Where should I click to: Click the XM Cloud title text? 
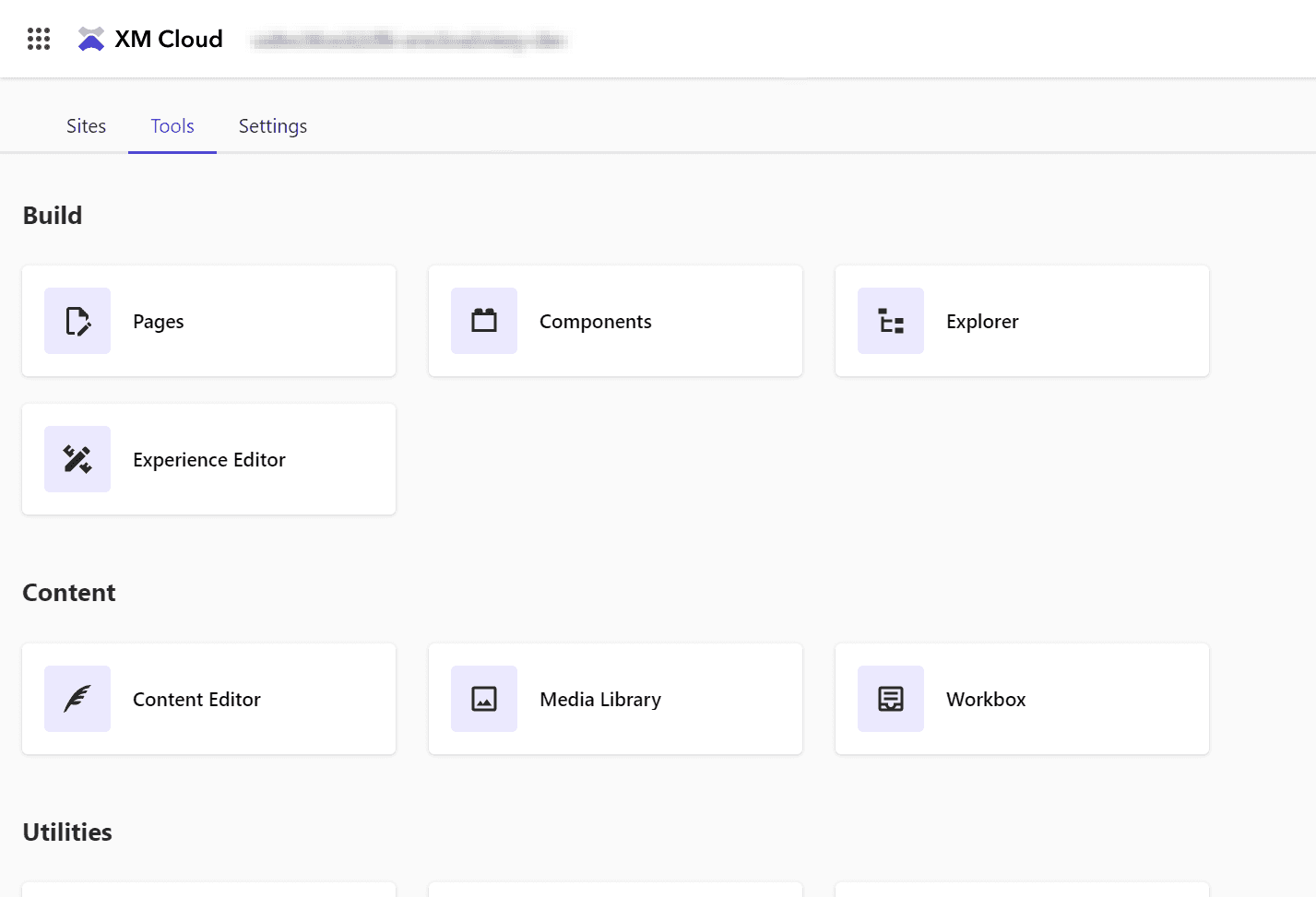169,39
